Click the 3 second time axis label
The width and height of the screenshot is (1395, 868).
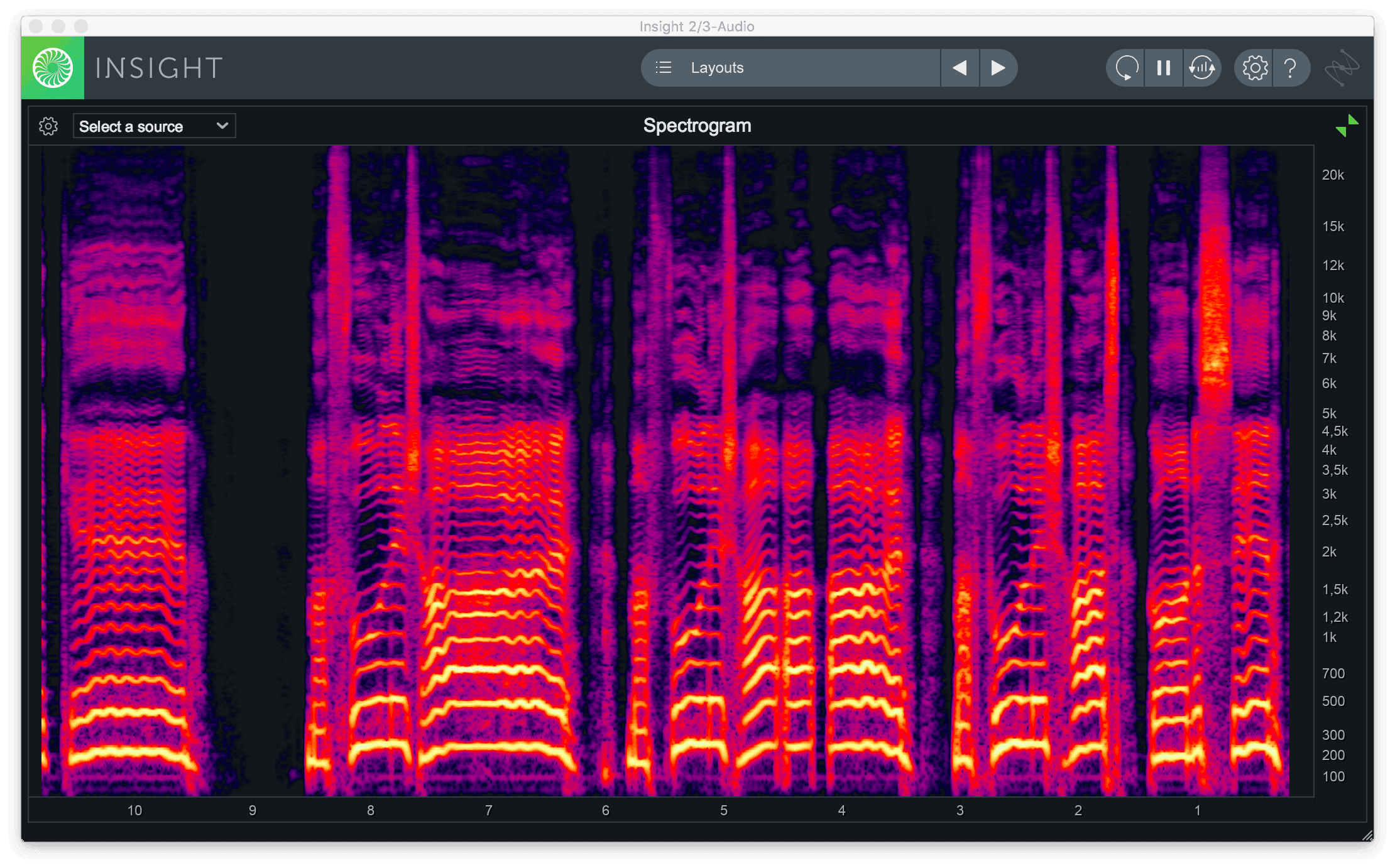pyautogui.click(x=960, y=811)
